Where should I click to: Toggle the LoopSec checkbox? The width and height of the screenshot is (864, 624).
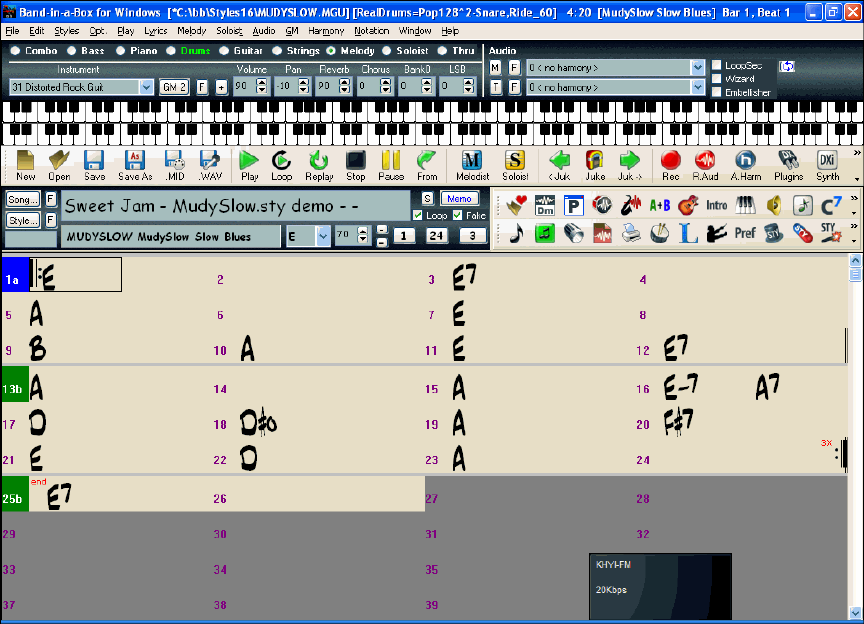click(716, 65)
